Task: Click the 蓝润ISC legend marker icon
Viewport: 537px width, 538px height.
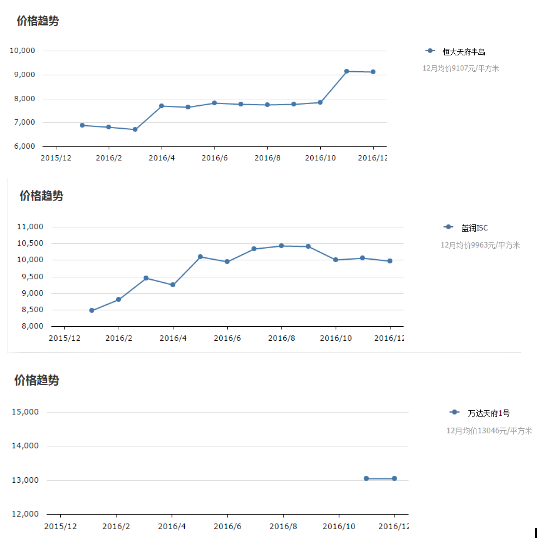Action: 448,227
